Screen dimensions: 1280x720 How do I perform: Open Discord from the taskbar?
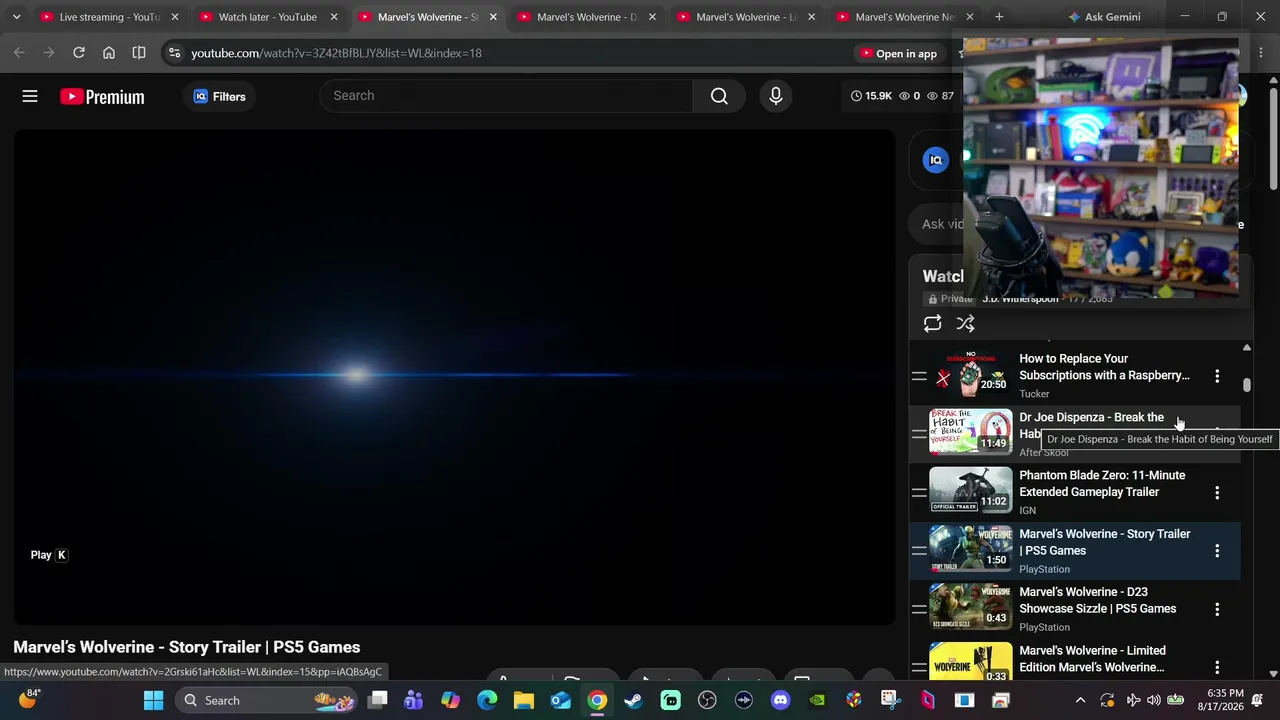click(x=780, y=700)
